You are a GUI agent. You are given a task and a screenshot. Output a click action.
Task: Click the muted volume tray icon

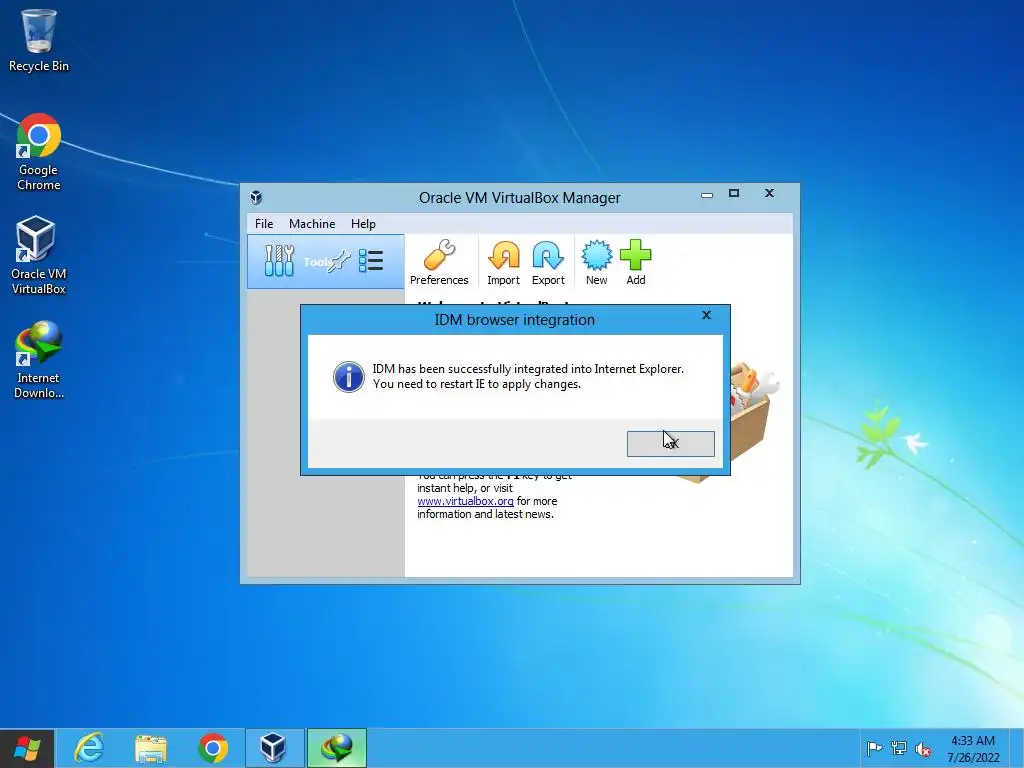[923, 748]
